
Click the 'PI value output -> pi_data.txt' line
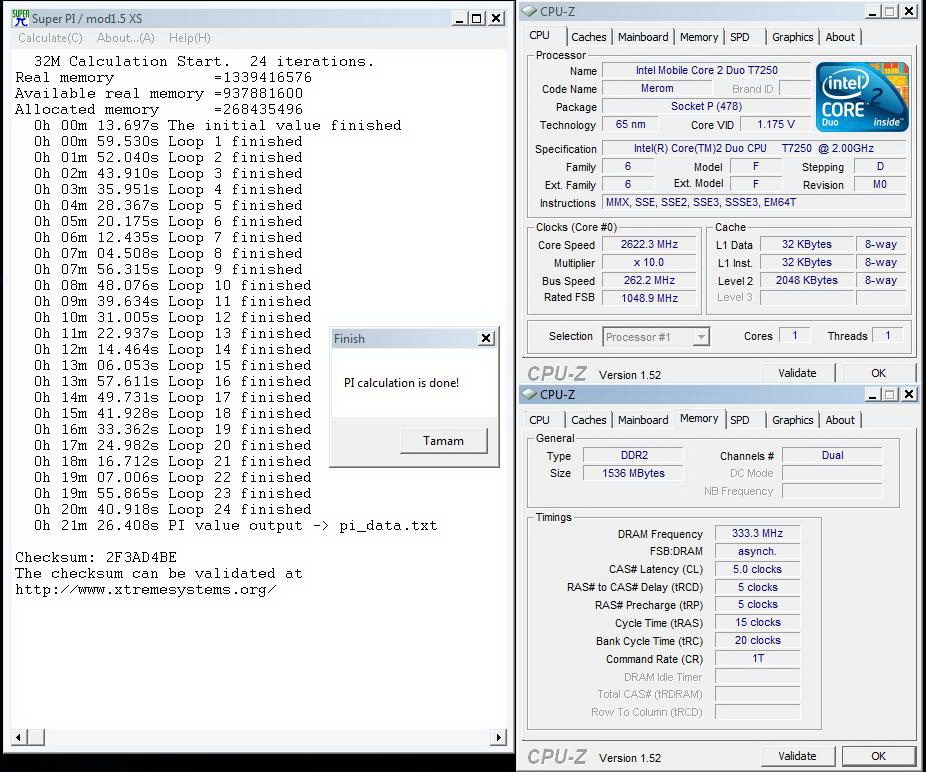pos(236,525)
